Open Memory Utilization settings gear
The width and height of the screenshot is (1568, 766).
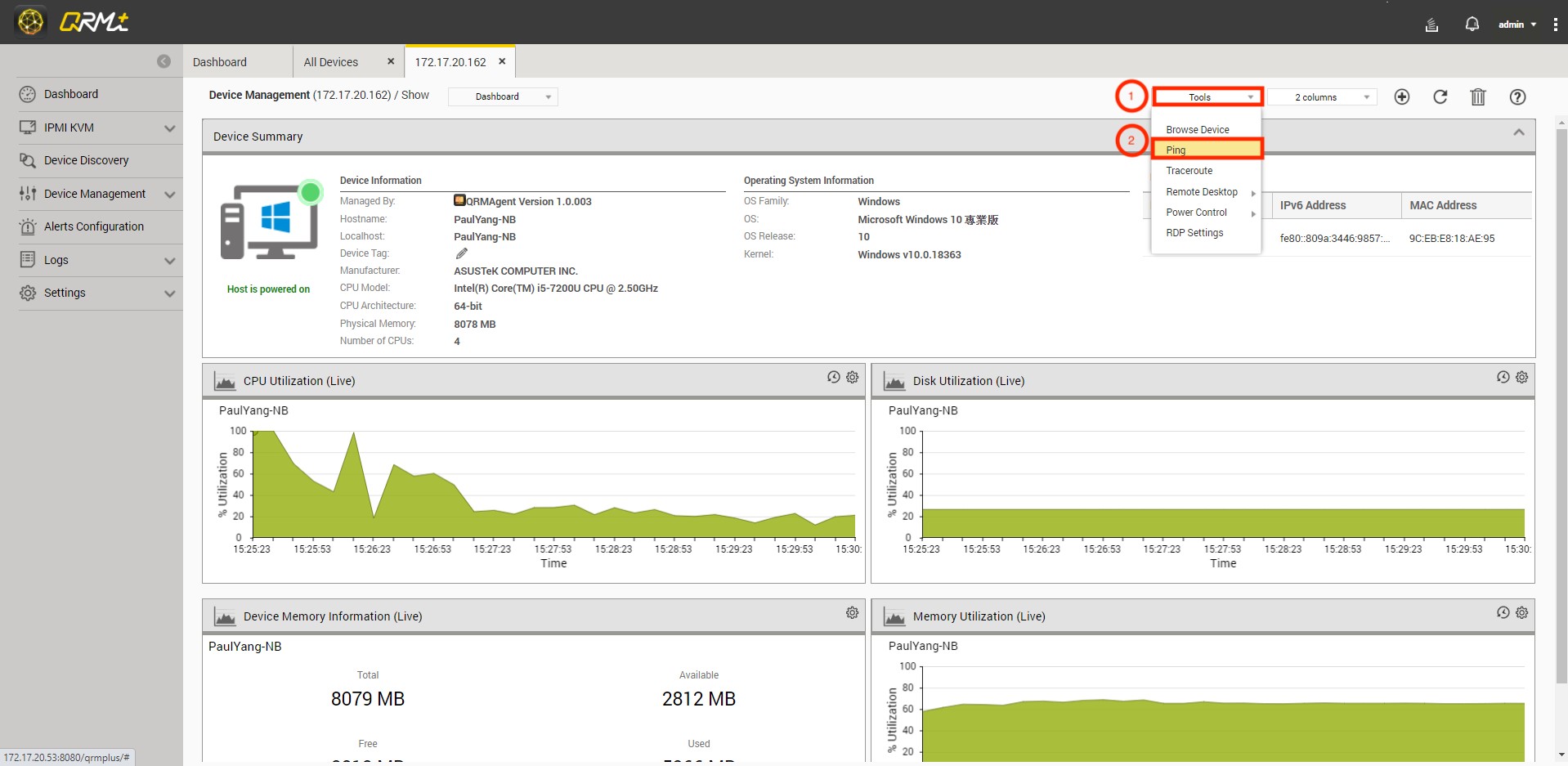click(1521, 612)
